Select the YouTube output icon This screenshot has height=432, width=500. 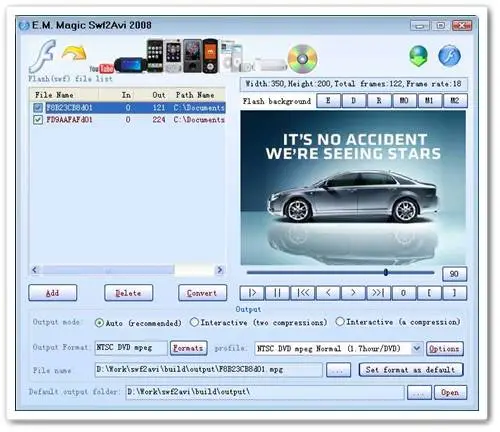[102, 69]
